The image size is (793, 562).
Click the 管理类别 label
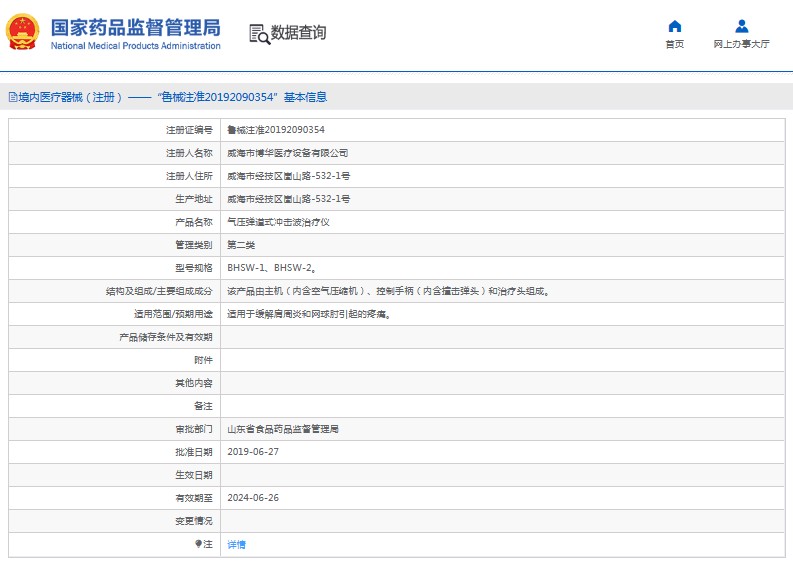[x=194, y=245]
